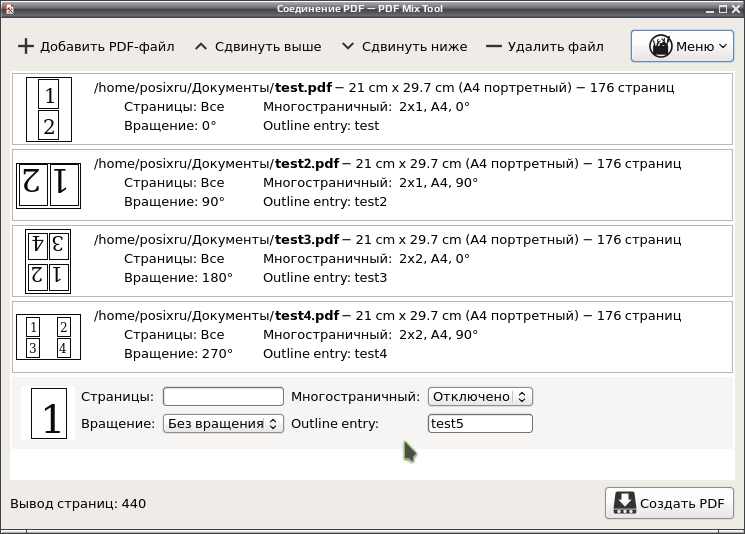The image size is (745, 534).
Task: Click the Remove file (Удалить файл) button
Action: [545, 47]
